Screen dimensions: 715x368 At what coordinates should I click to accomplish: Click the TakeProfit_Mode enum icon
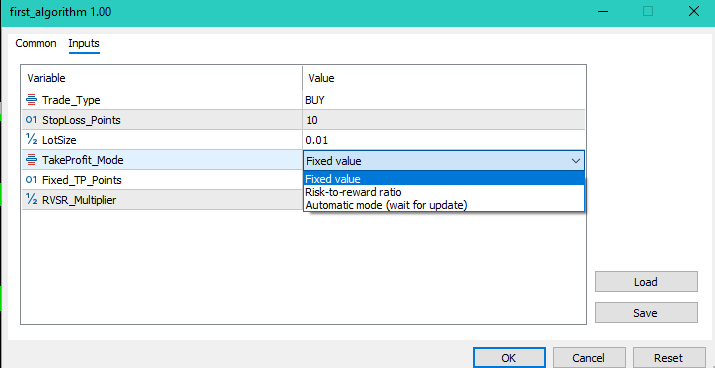tap(31, 160)
